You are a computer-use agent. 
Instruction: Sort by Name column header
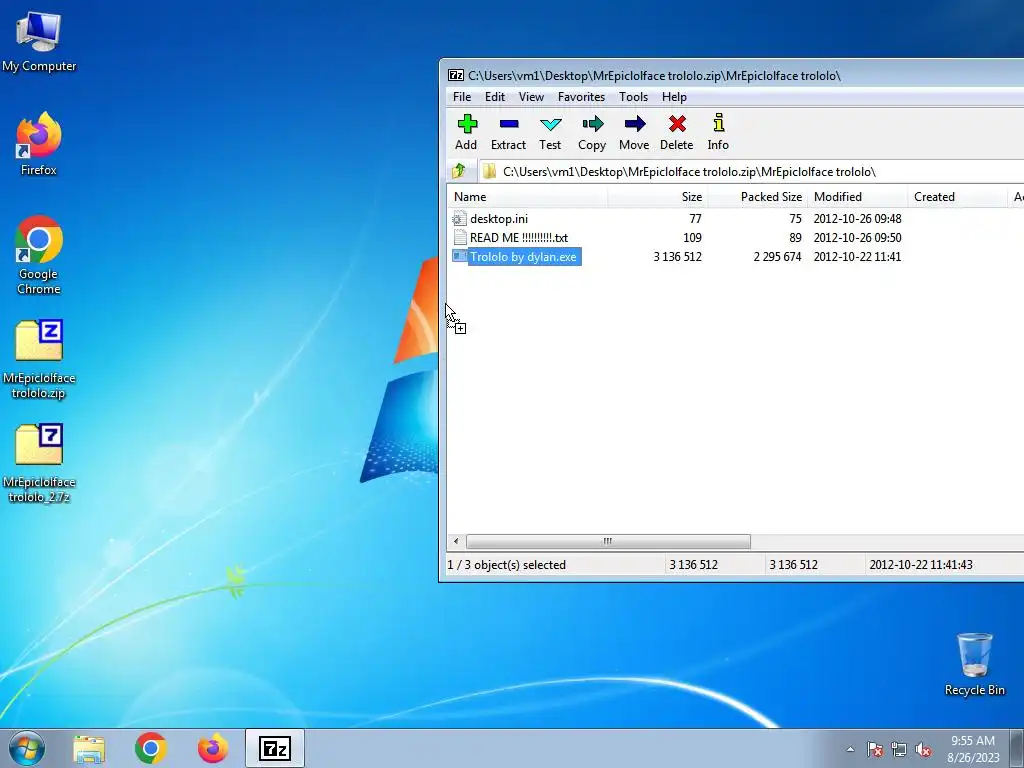click(528, 197)
